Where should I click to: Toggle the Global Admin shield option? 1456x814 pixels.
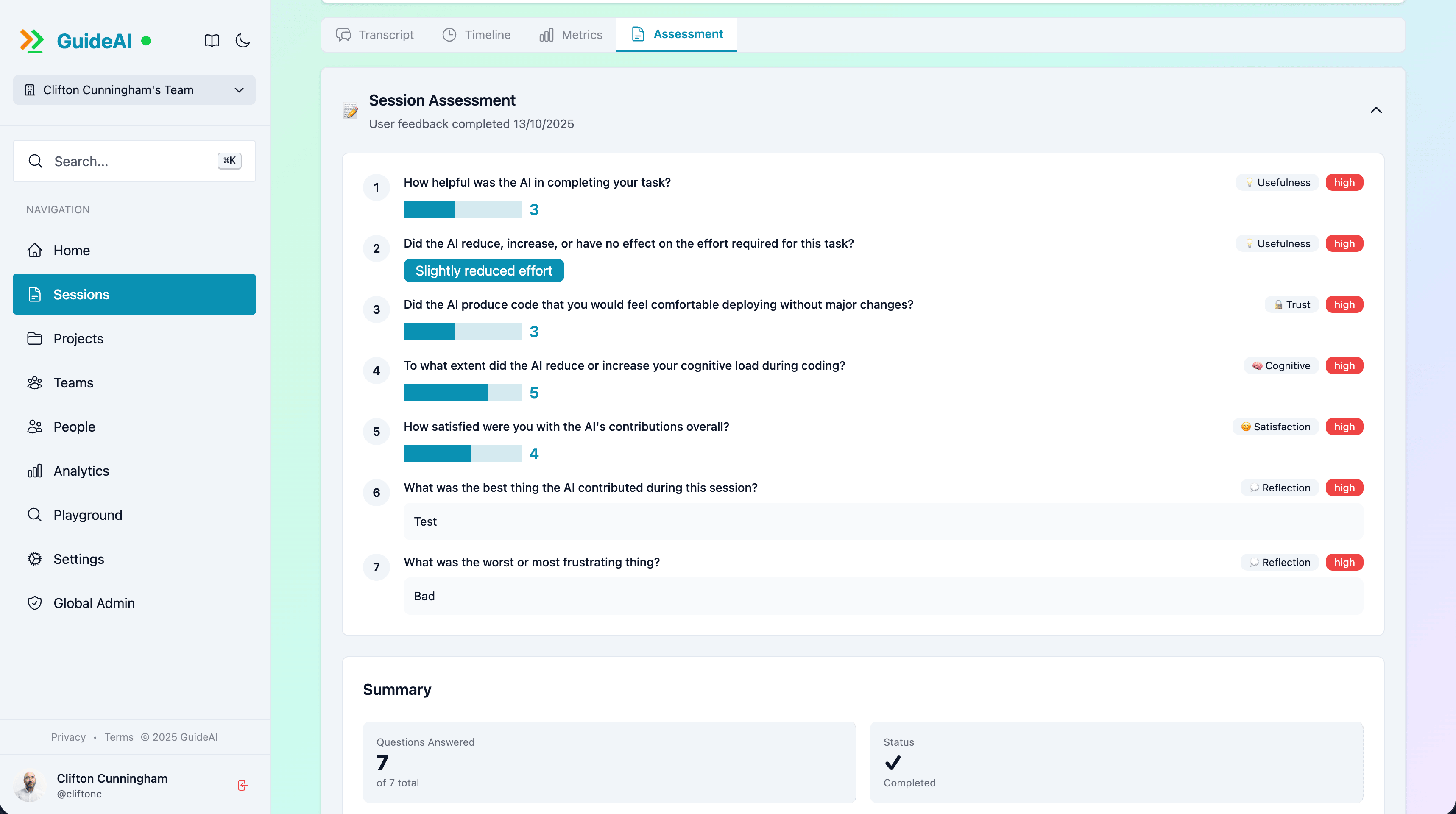coord(34,602)
